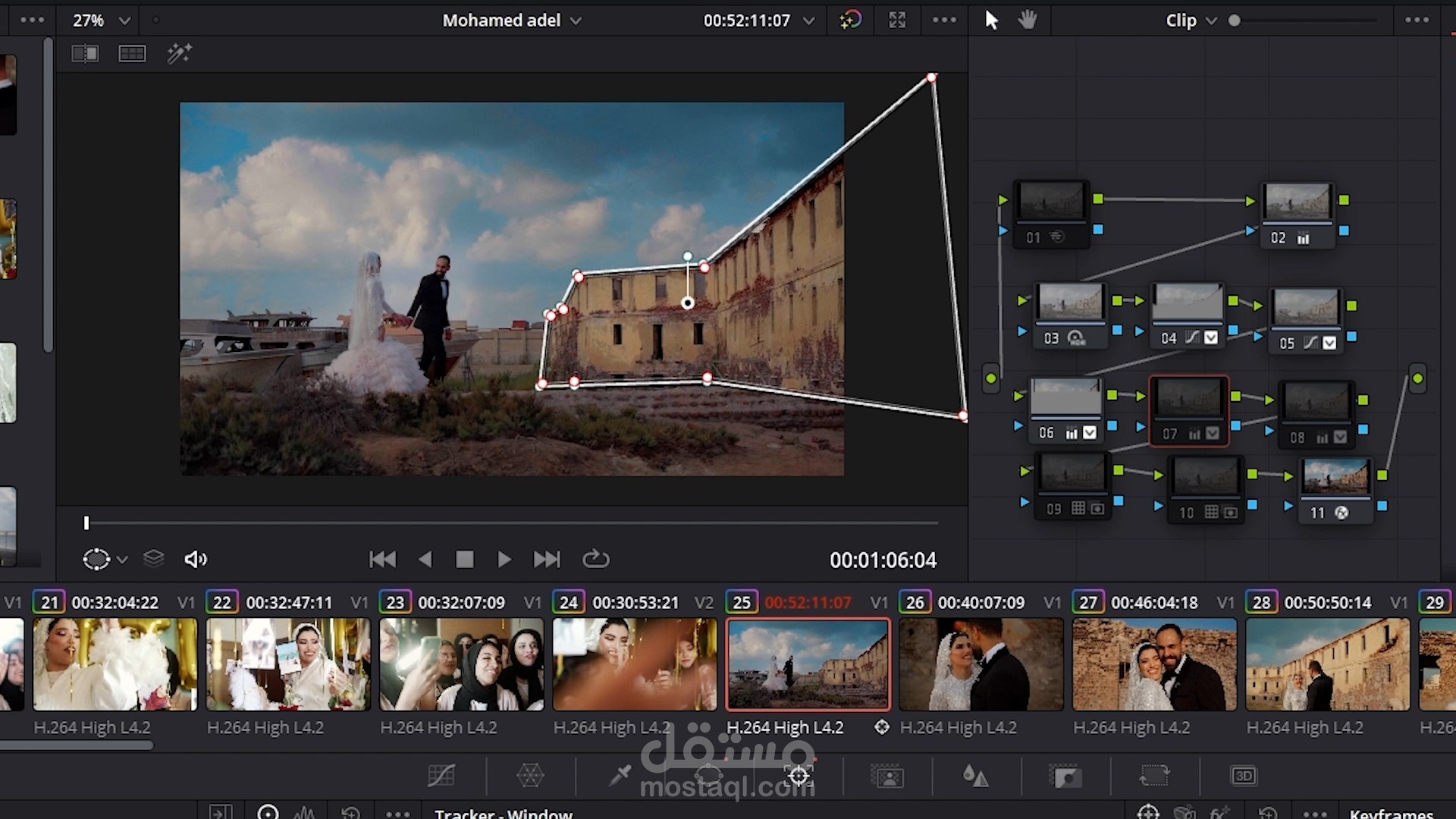Viewport: 1456px width, 819px height.
Task: Open the Color Warper palette
Action: point(529,775)
